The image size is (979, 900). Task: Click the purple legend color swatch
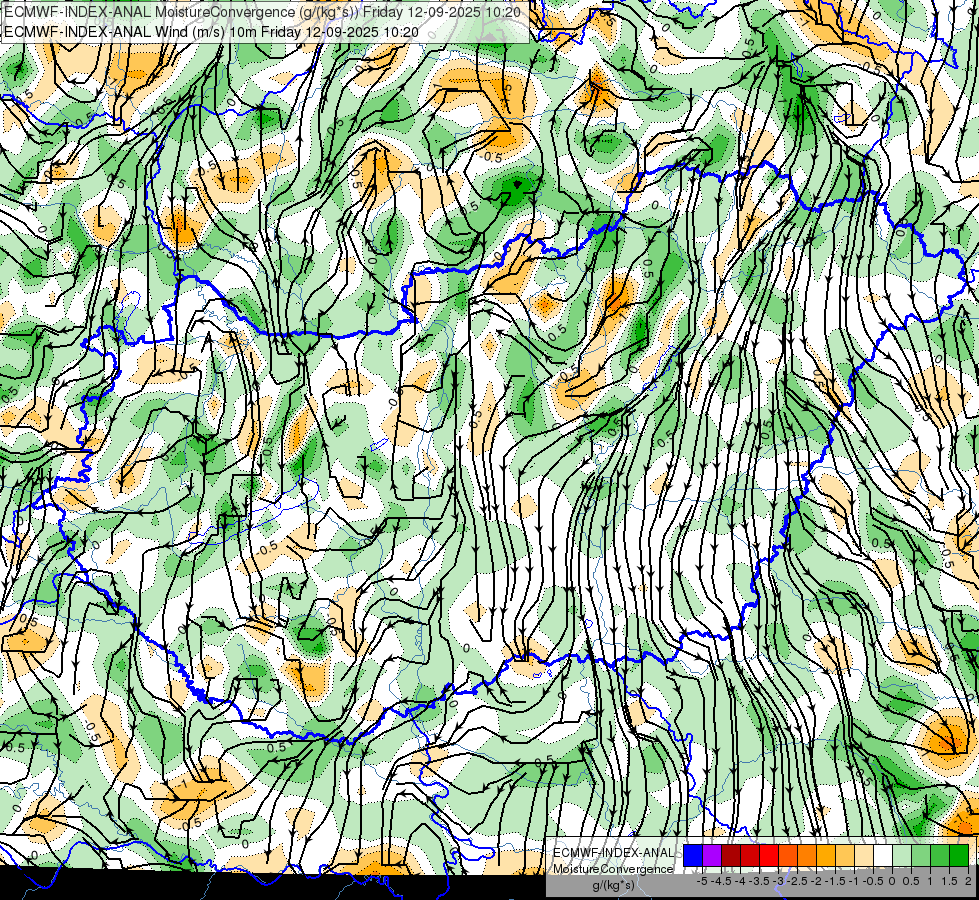tap(712, 855)
